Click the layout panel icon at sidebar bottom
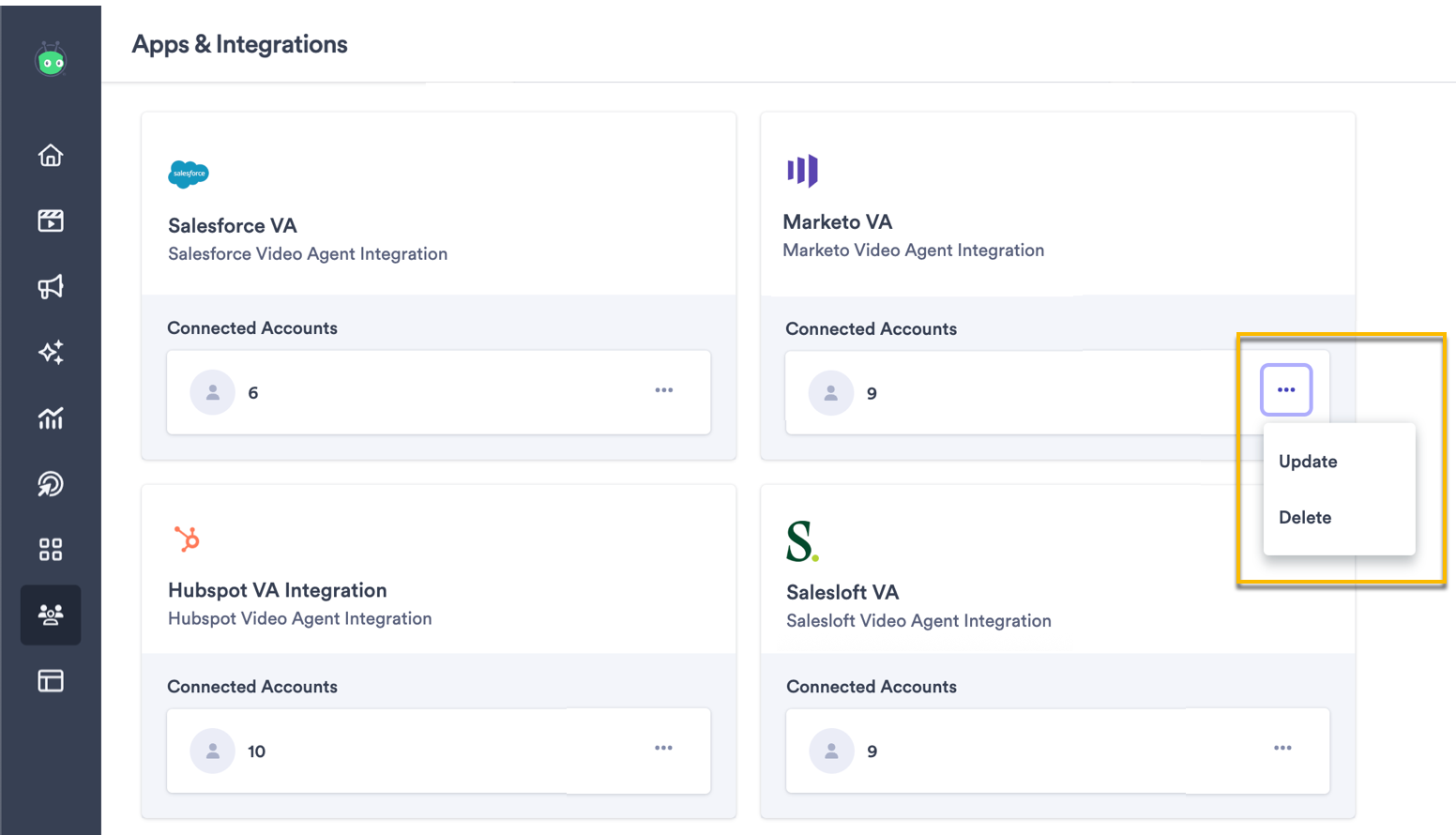 tap(51, 681)
